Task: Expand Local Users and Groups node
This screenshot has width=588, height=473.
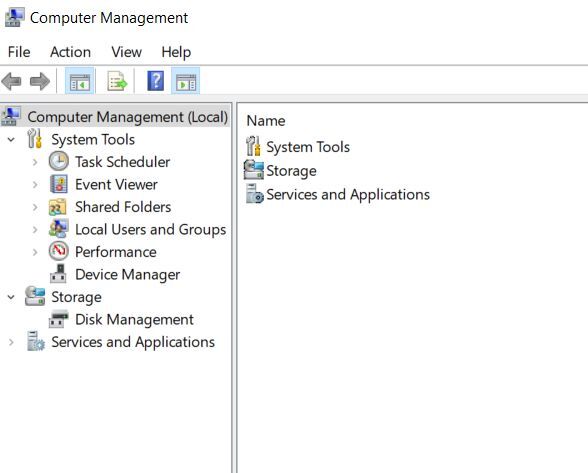Action: click(35, 230)
